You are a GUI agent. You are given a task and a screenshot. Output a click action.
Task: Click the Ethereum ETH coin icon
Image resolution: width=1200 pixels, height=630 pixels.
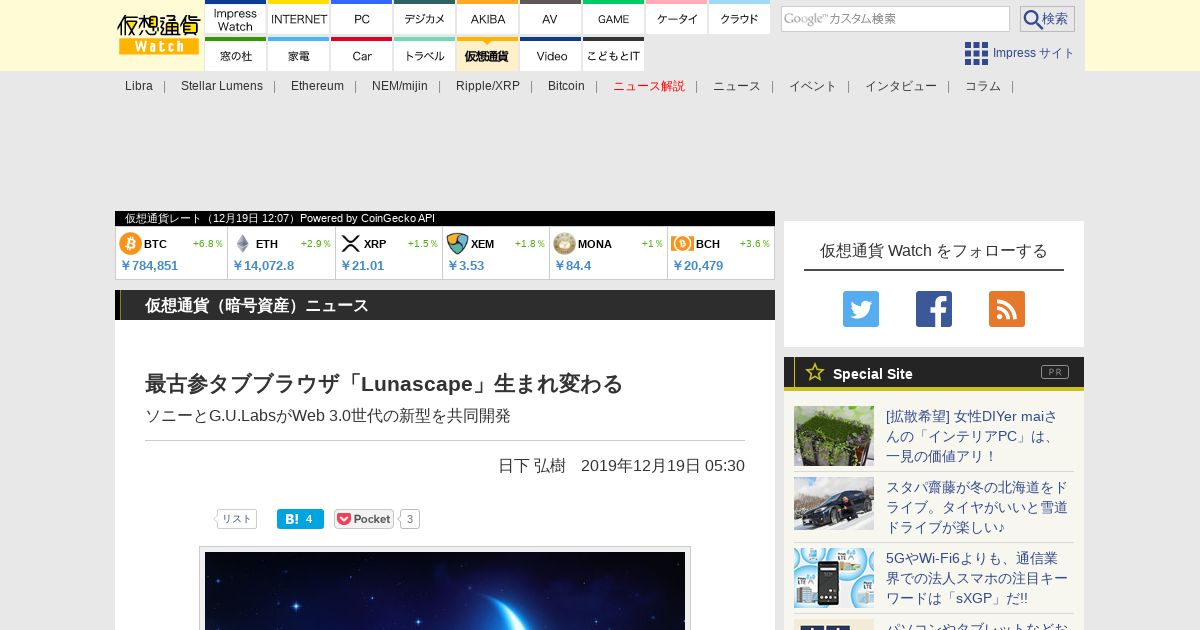click(x=242, y=244)
